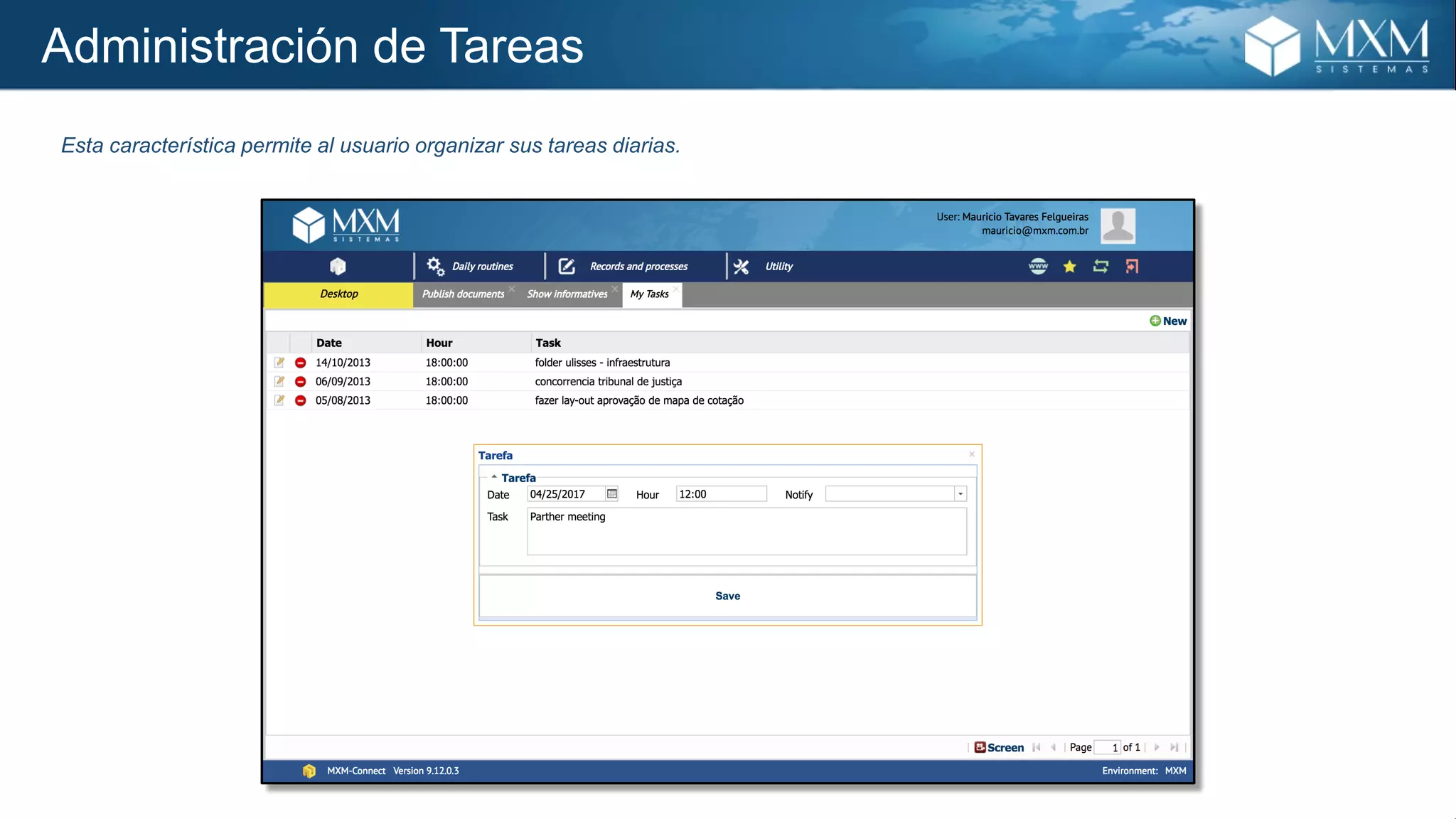Click the yellow favorites star icon
This screenshot has height=819, width=1456.
1069,267
